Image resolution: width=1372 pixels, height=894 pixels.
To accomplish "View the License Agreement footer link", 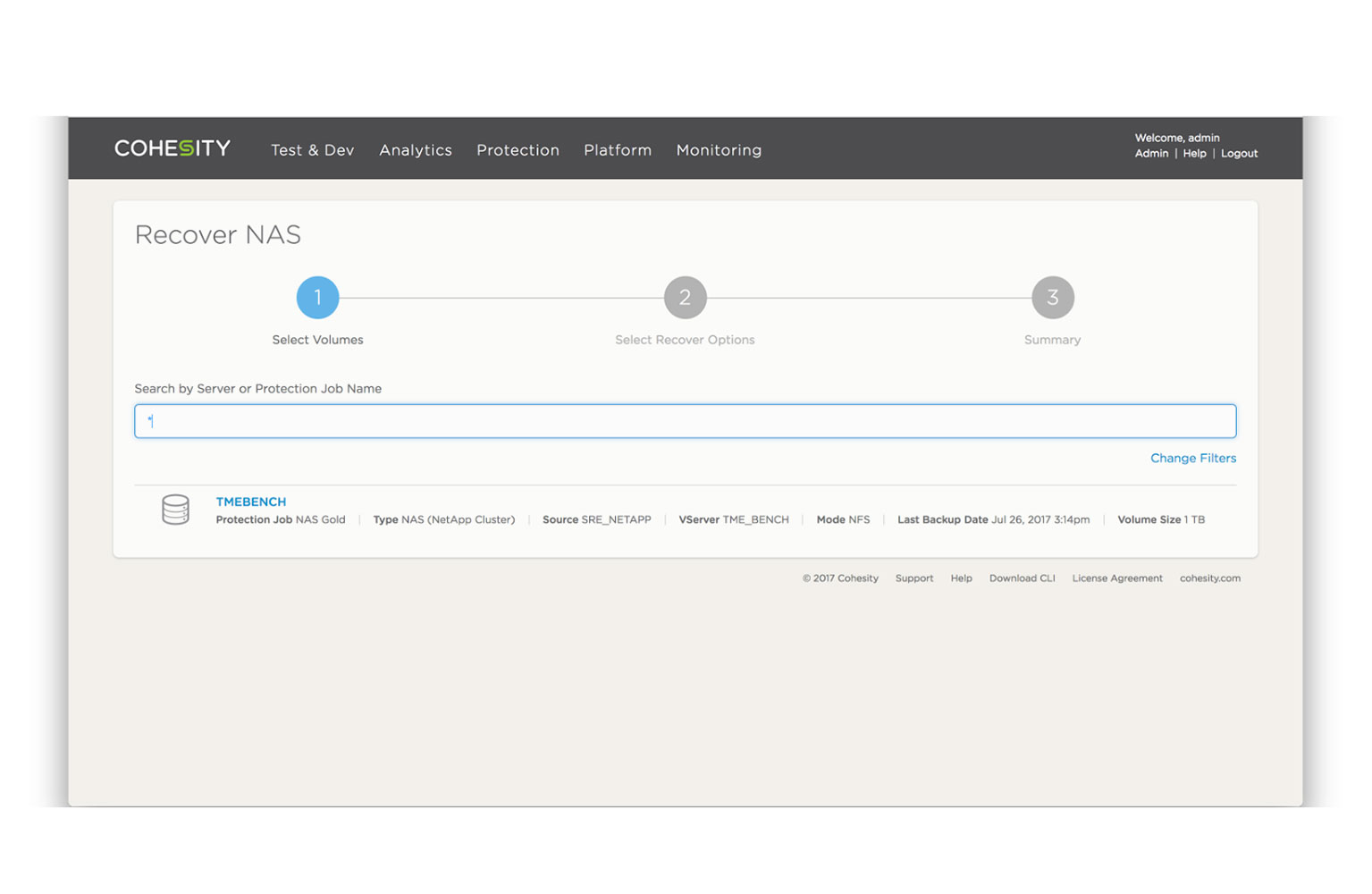I will pos(1116,578).
